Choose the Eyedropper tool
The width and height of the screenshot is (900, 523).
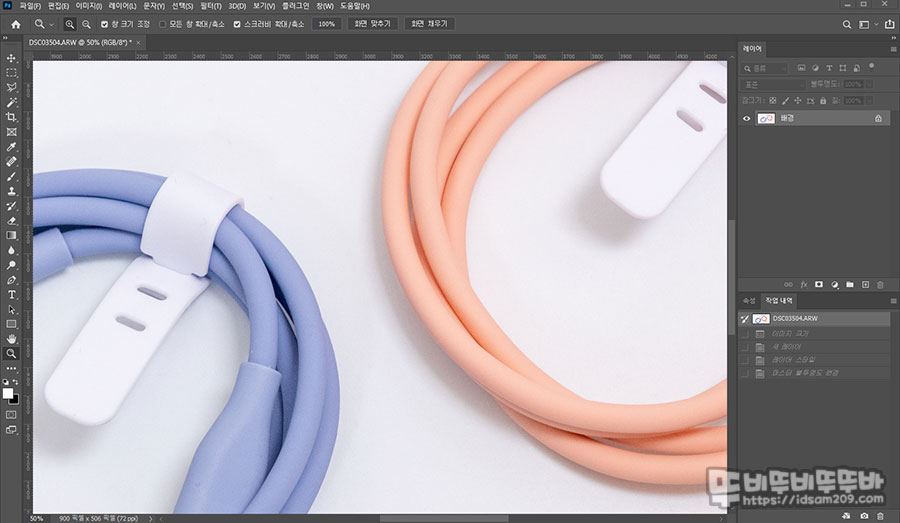click(x=11, y=147)
